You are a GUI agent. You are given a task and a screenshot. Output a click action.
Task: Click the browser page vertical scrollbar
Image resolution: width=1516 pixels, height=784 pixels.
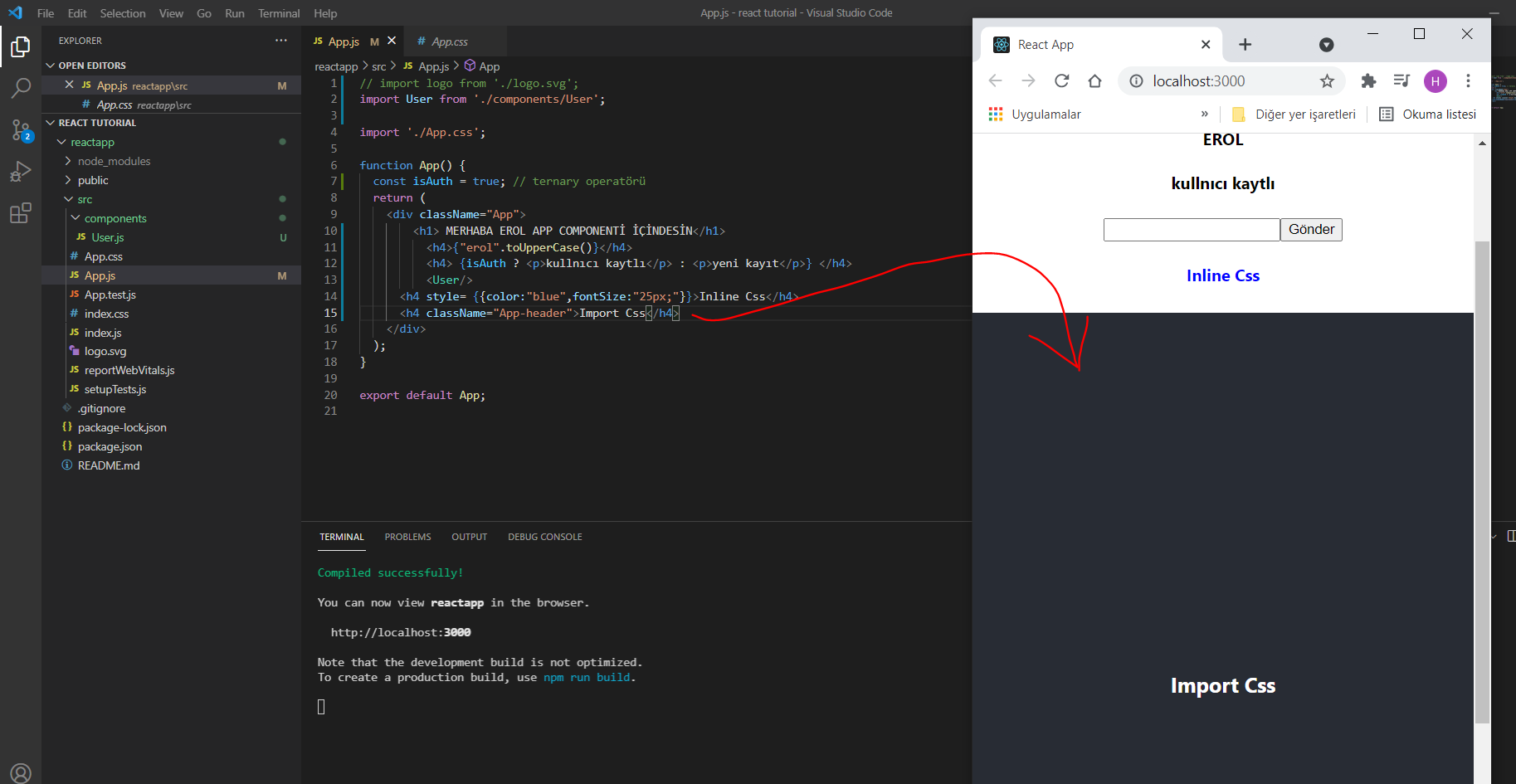[x=1482, y=481]
